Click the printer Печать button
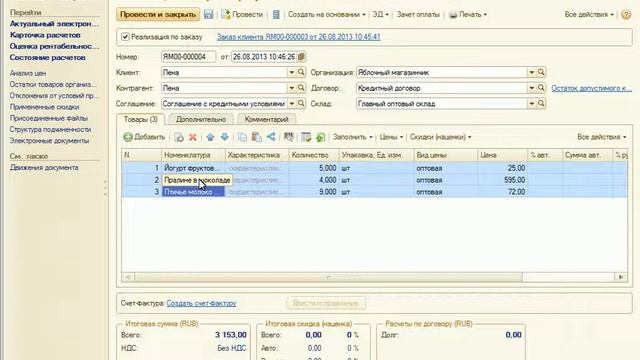The image size is (640, 360). [468, 14]
